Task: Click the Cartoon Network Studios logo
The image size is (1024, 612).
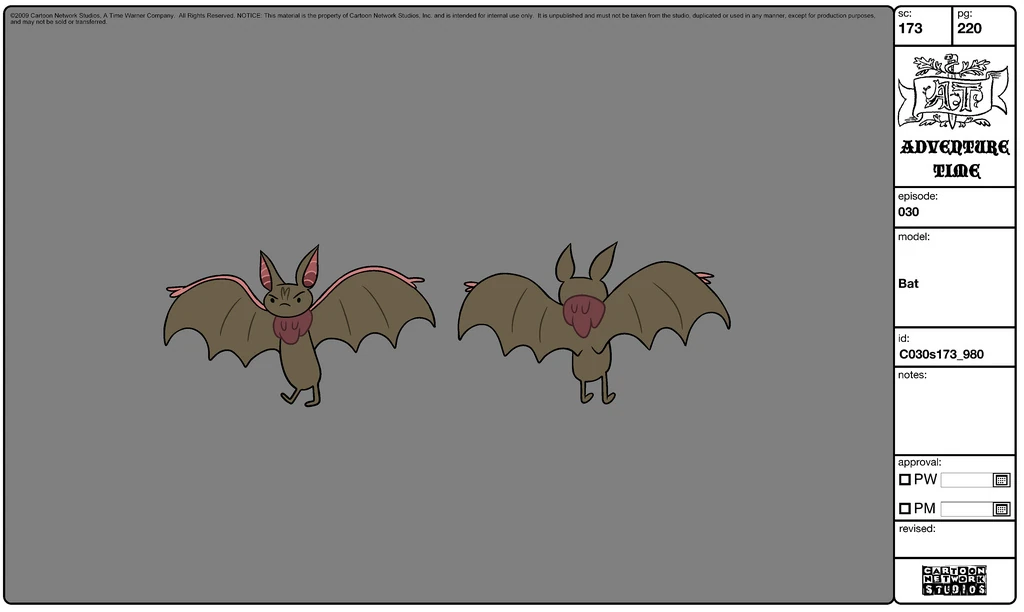Action: tap(954, 581)
